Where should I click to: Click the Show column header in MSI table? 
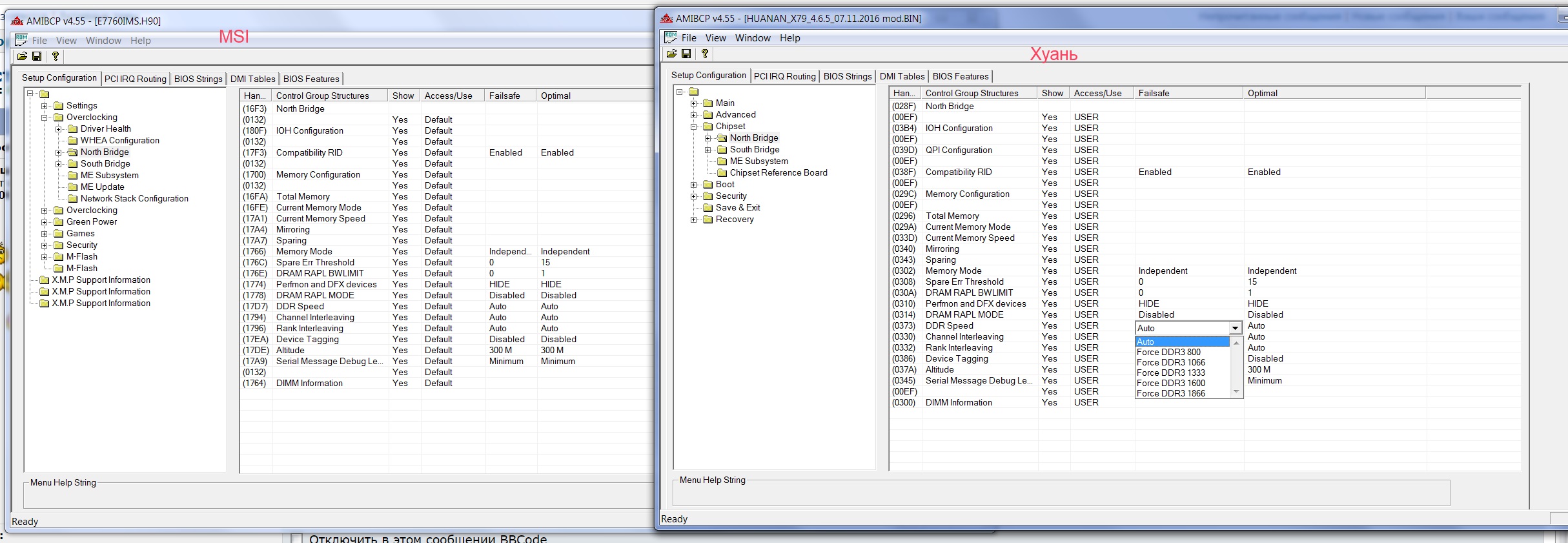[403, 96]
